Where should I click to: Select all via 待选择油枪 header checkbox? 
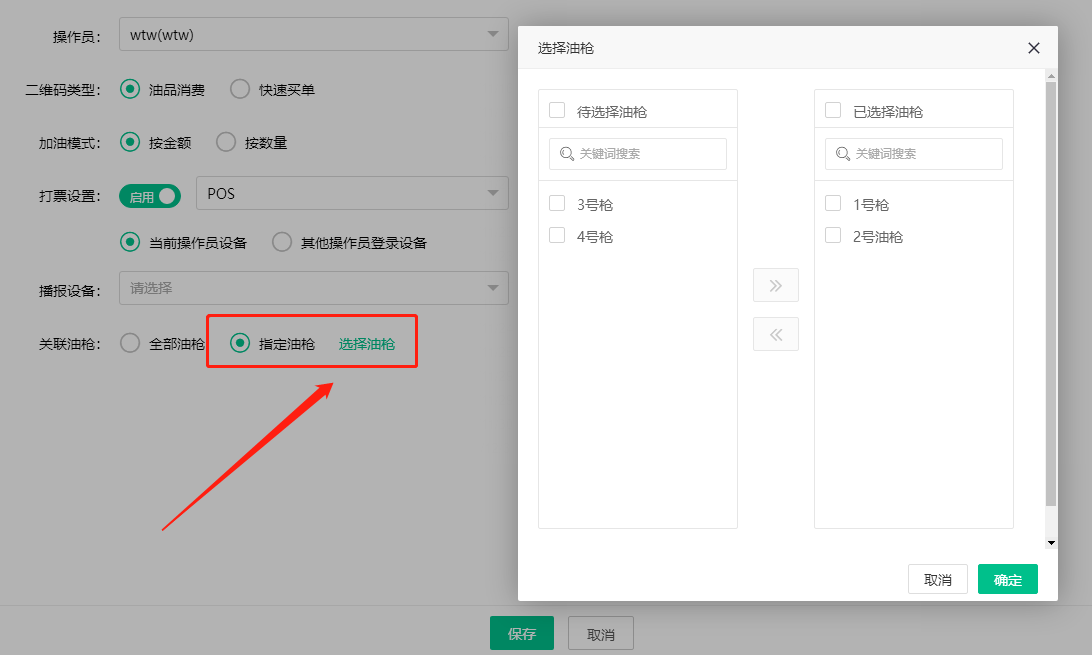[x=557, y=111]
